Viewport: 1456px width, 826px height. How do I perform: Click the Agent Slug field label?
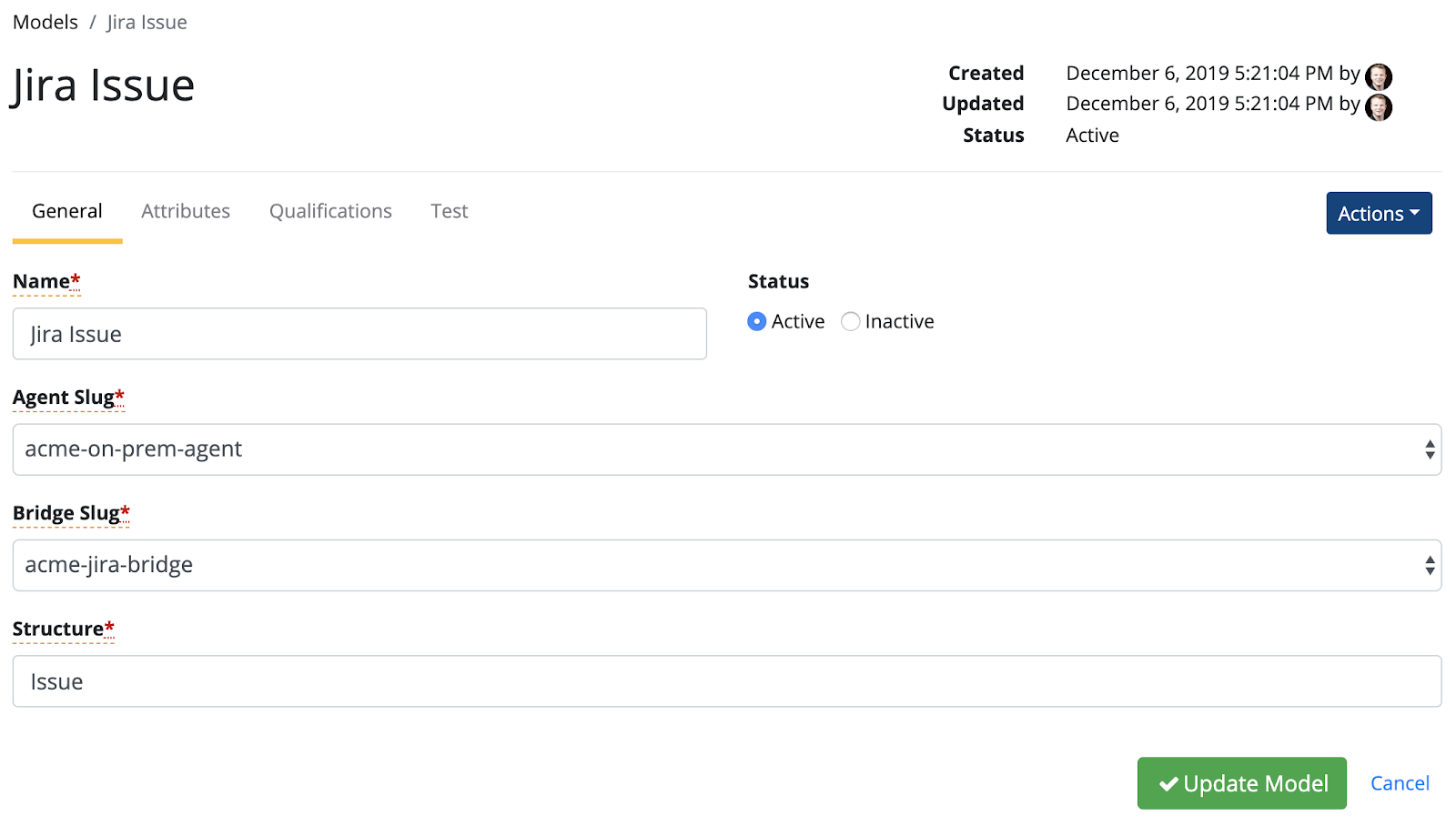[68, 398]
